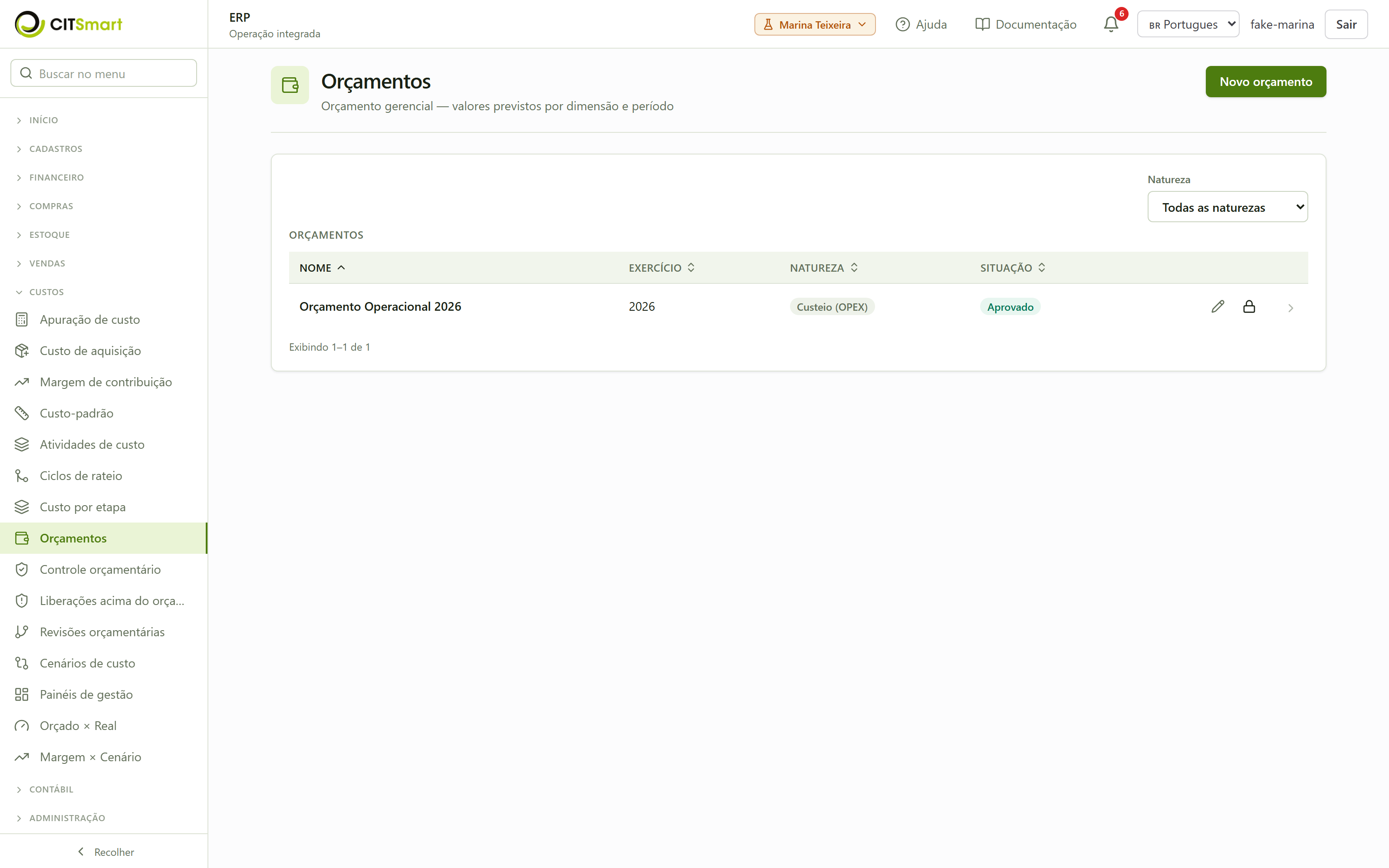The width and height of the screenshot is (1389, 868).
Task: Click the CITSmart logo
Action: pyautogui.click(x=68, y=24)
